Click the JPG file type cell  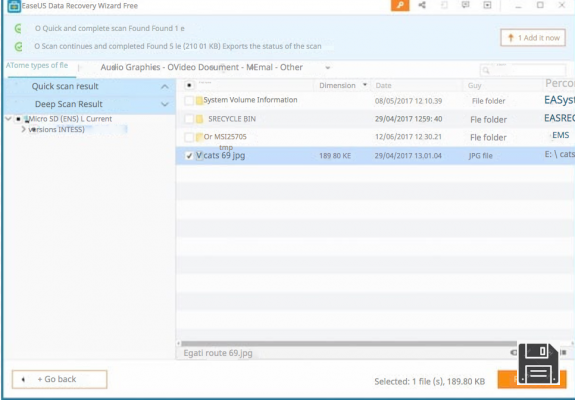[480, 156]
